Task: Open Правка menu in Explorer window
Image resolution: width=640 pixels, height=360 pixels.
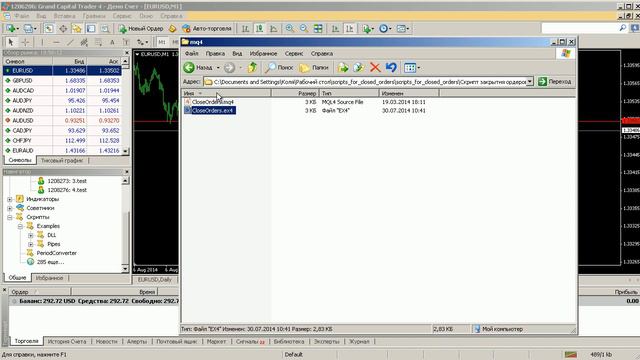Action: coord(215,53)
